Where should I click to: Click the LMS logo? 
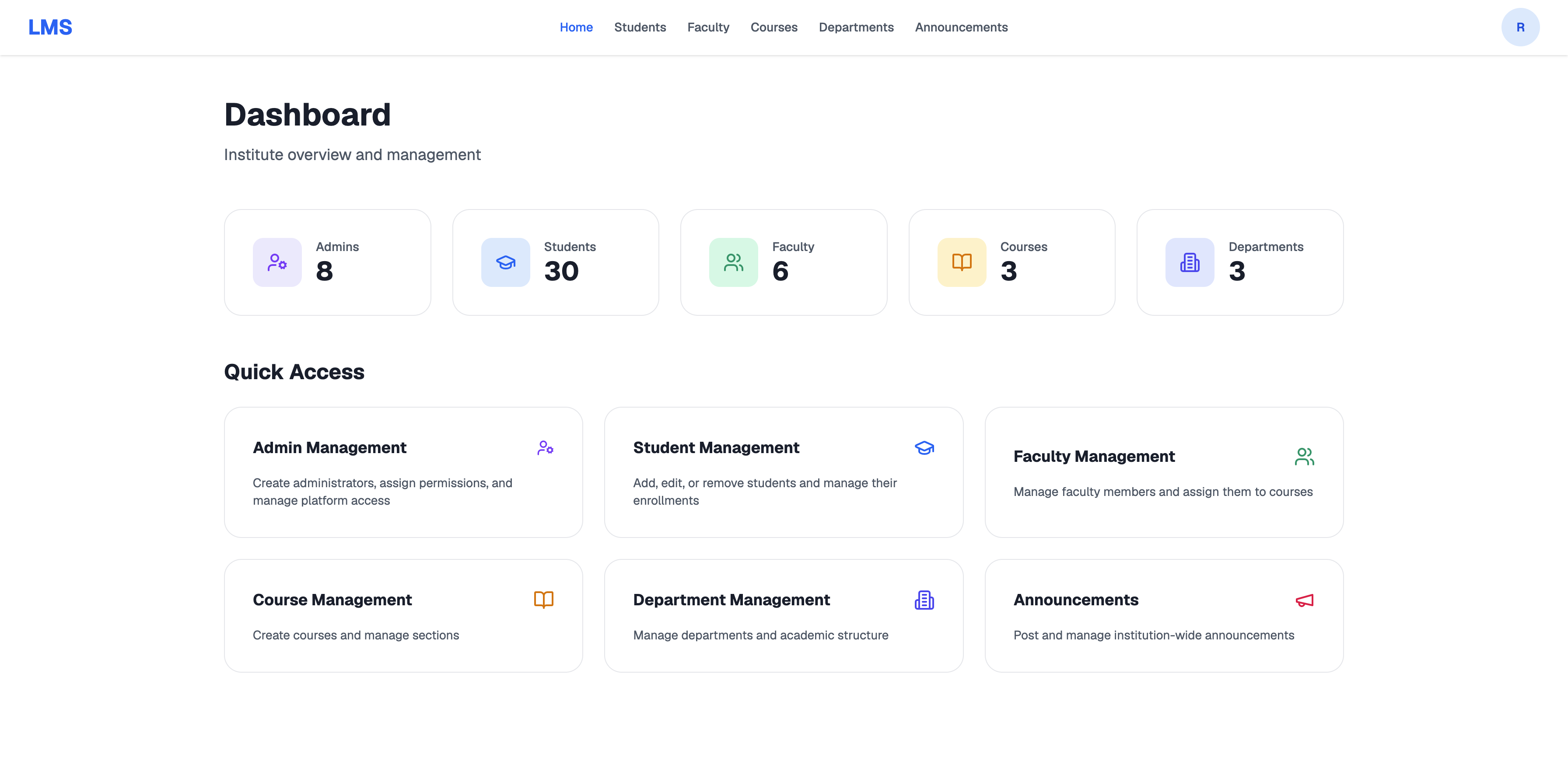pos(50,28)
